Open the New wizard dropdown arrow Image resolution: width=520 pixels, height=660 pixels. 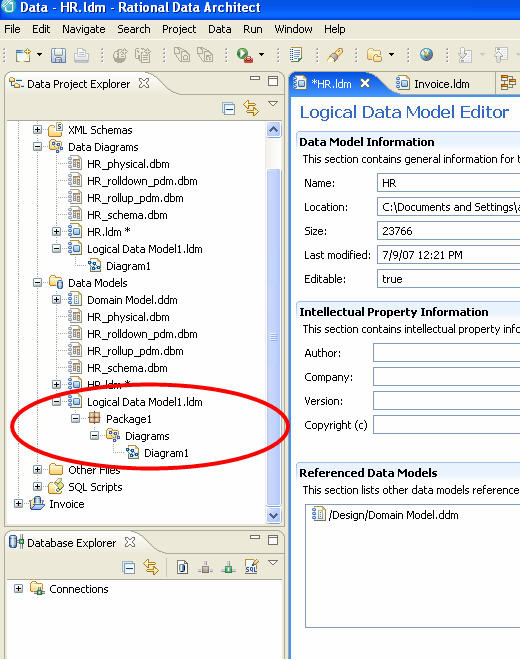click(40, 55)
